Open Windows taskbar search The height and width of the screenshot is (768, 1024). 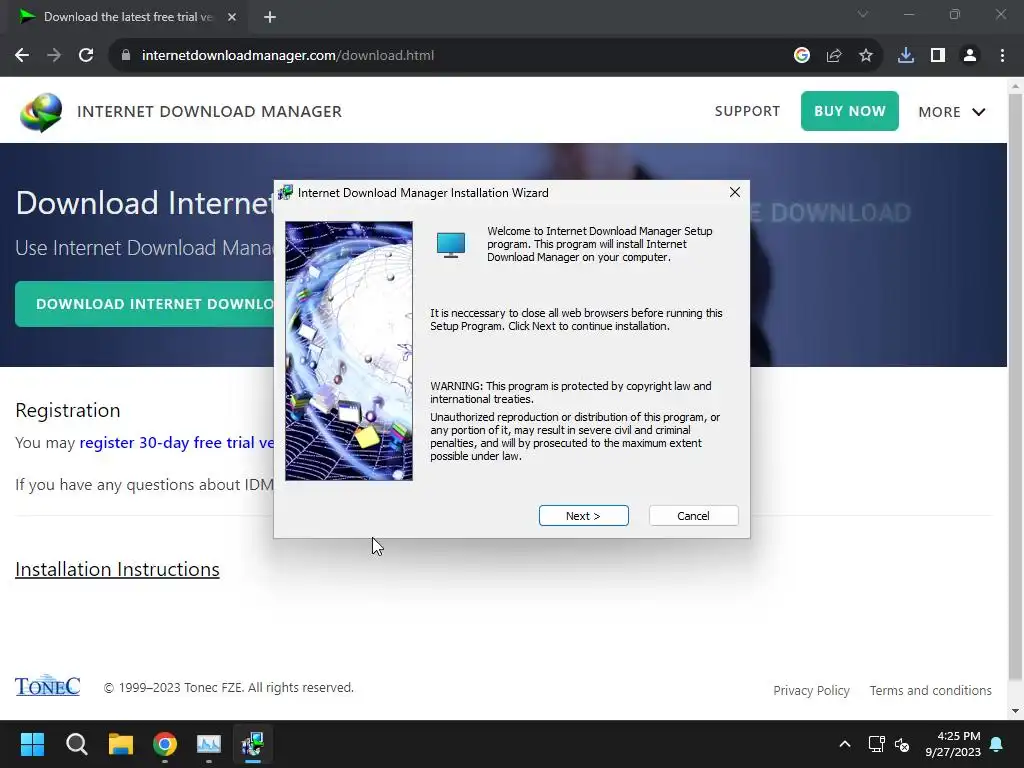pos(76,744)
